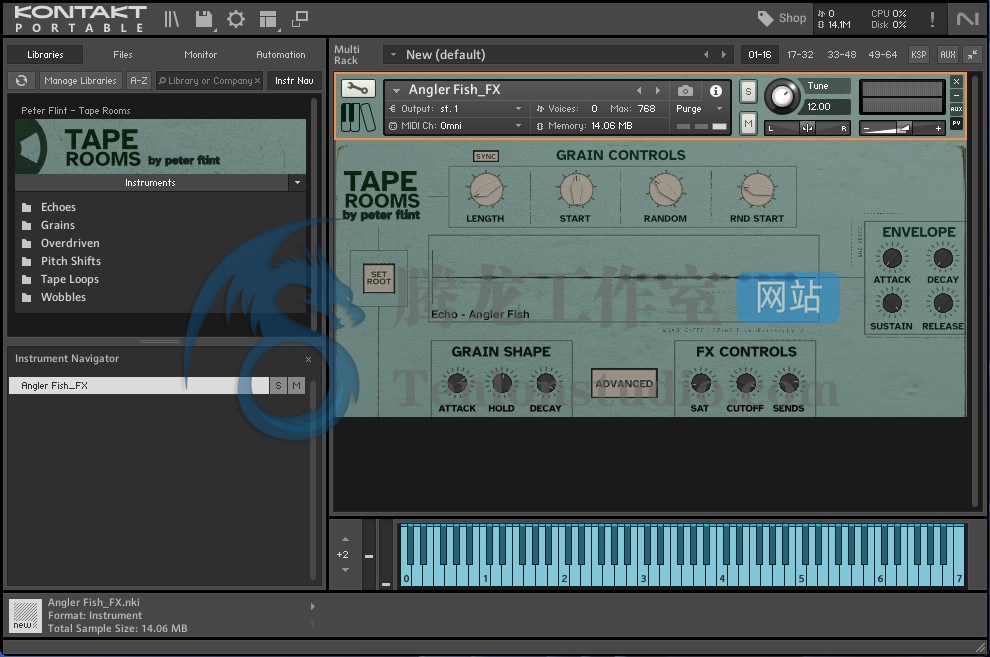Image resolution: width=990 pixels, height=657 pixels.
Task: Toggle the AUX button in rack header
Action: 948,55
